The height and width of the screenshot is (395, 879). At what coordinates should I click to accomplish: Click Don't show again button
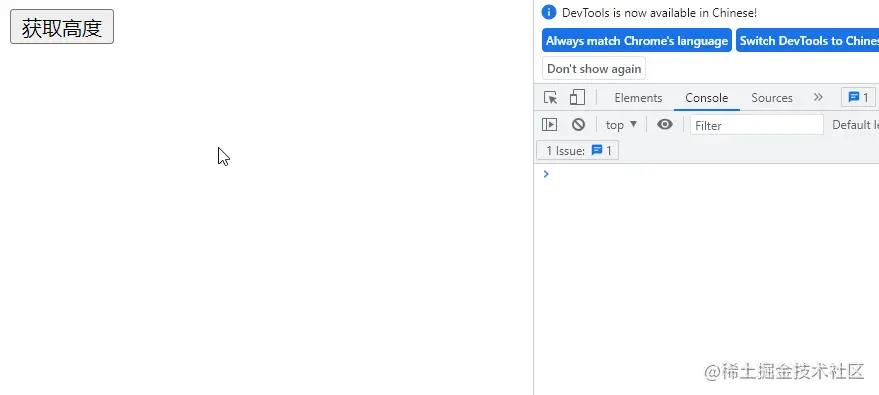point(594,68)
